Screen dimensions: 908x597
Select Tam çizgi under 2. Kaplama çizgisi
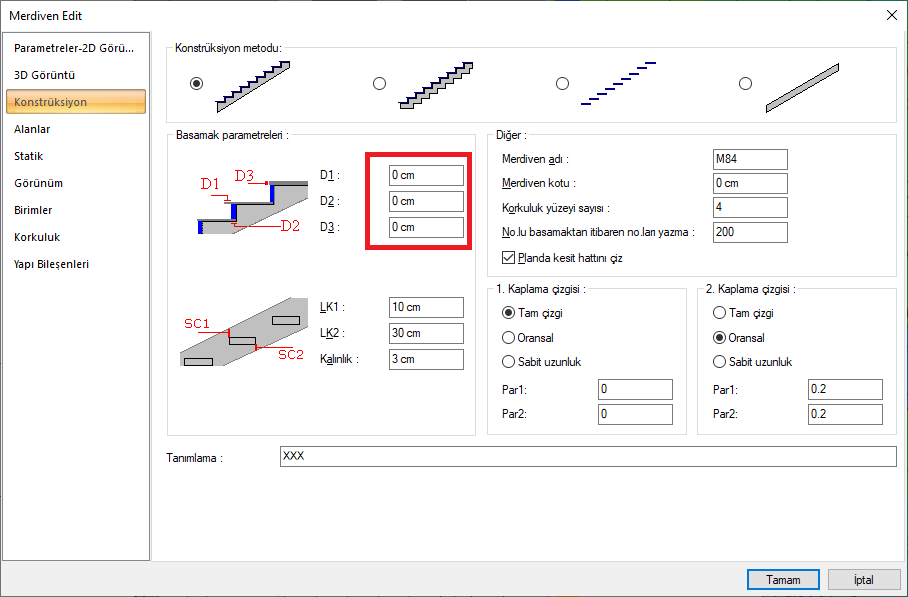(x=719, y=313)
